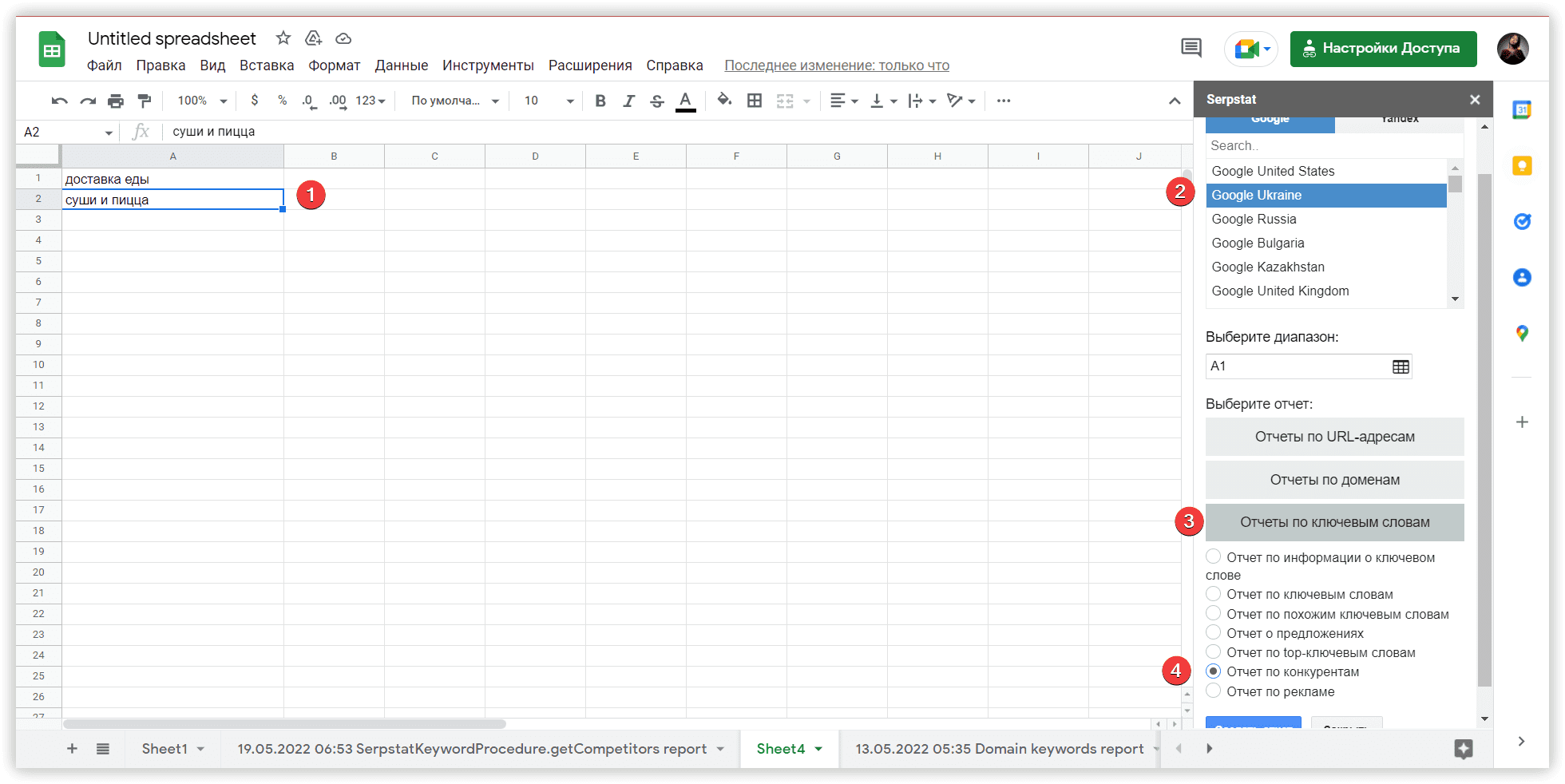This screenshot has height=784, width=1565.
Task: Open 'Последнее изменение: только что' link
Action: click(x=837, y=65)
